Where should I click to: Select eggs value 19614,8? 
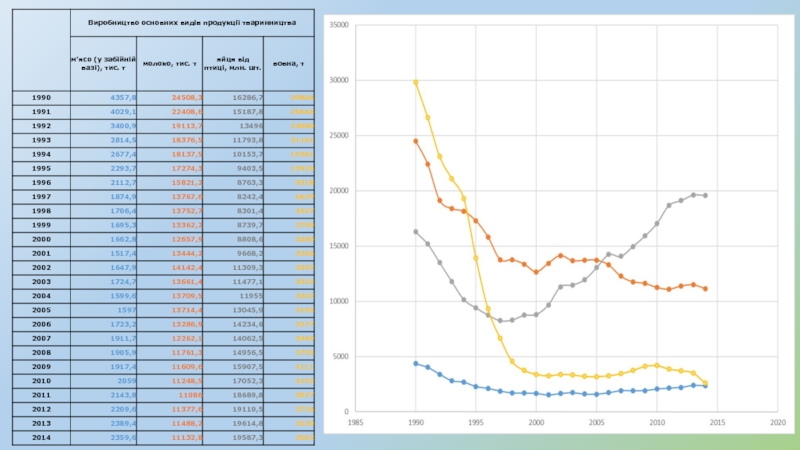pos(248,423)
